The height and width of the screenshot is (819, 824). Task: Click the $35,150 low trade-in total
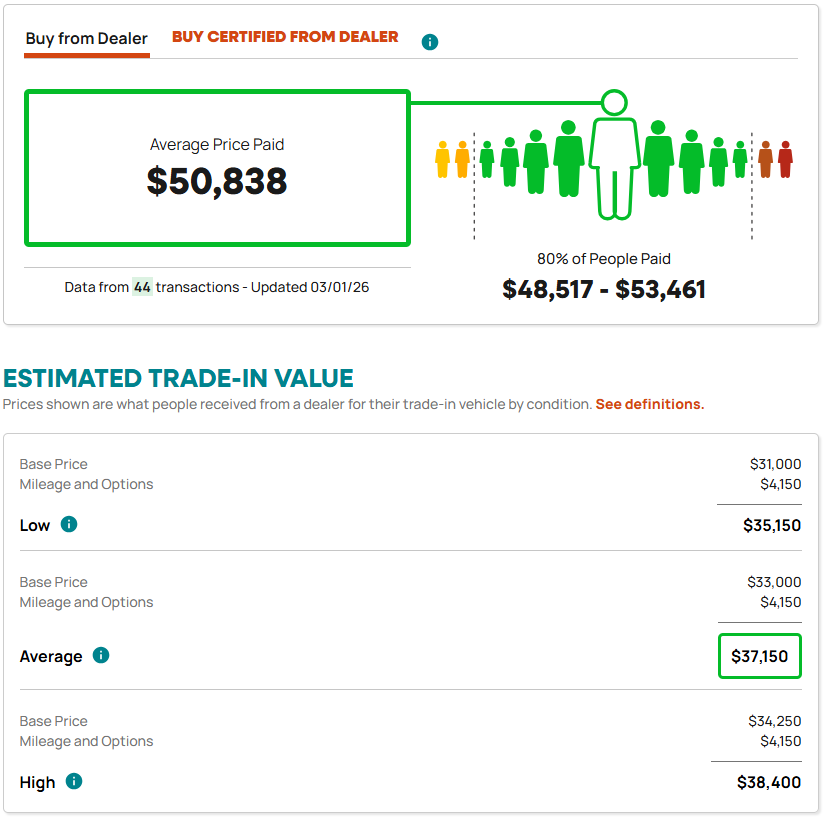coord(771,525)
